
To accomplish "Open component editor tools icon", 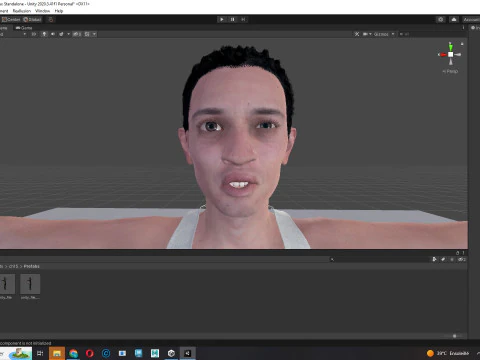I will pos(357,34).
